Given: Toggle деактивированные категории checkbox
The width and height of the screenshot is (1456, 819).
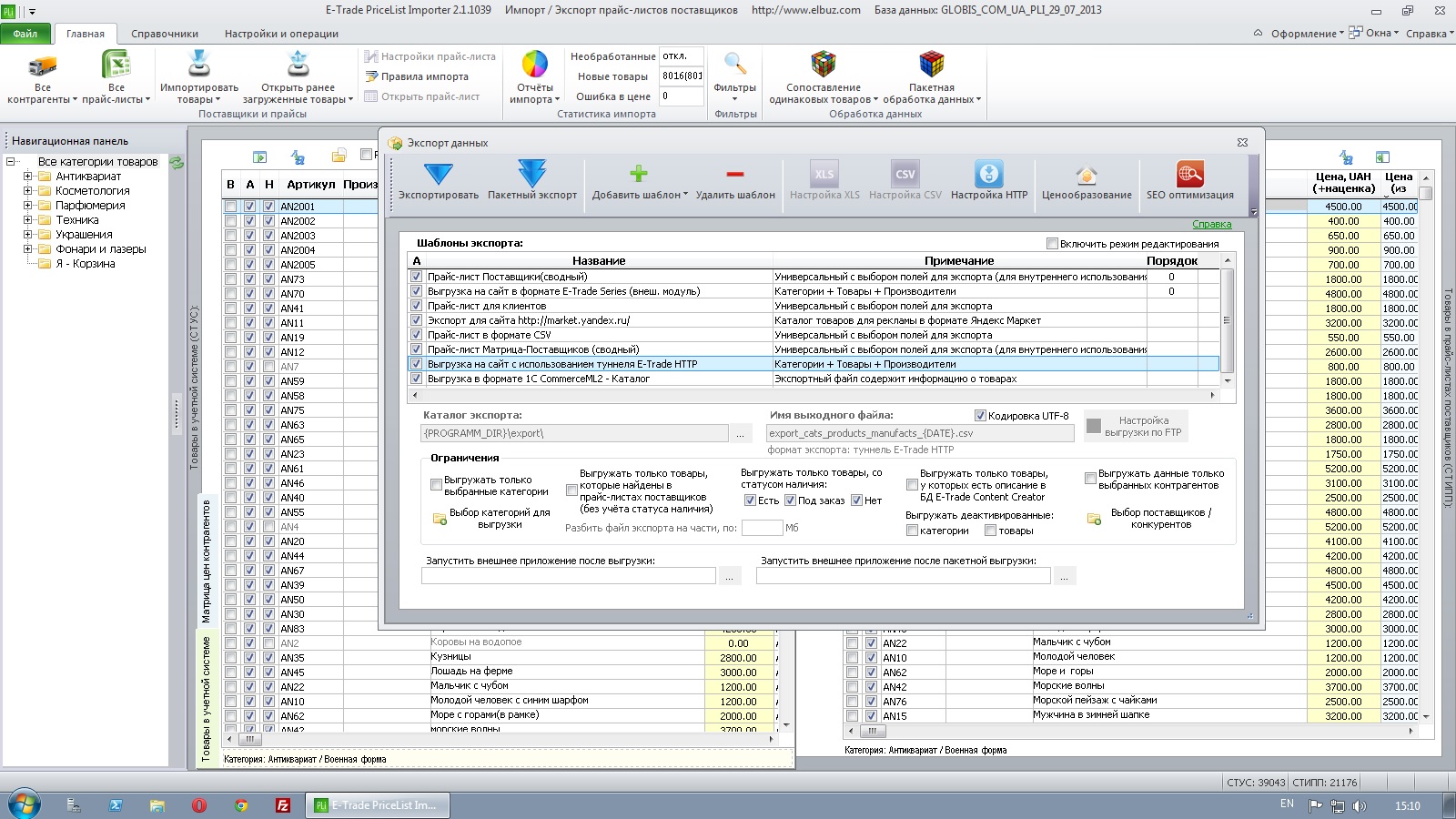Looking at the screenshot, I should (912, 531).
